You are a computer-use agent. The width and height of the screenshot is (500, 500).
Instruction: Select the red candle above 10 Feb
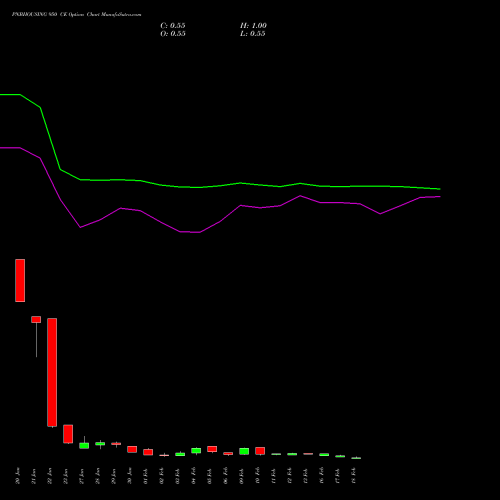coord(260,451)
